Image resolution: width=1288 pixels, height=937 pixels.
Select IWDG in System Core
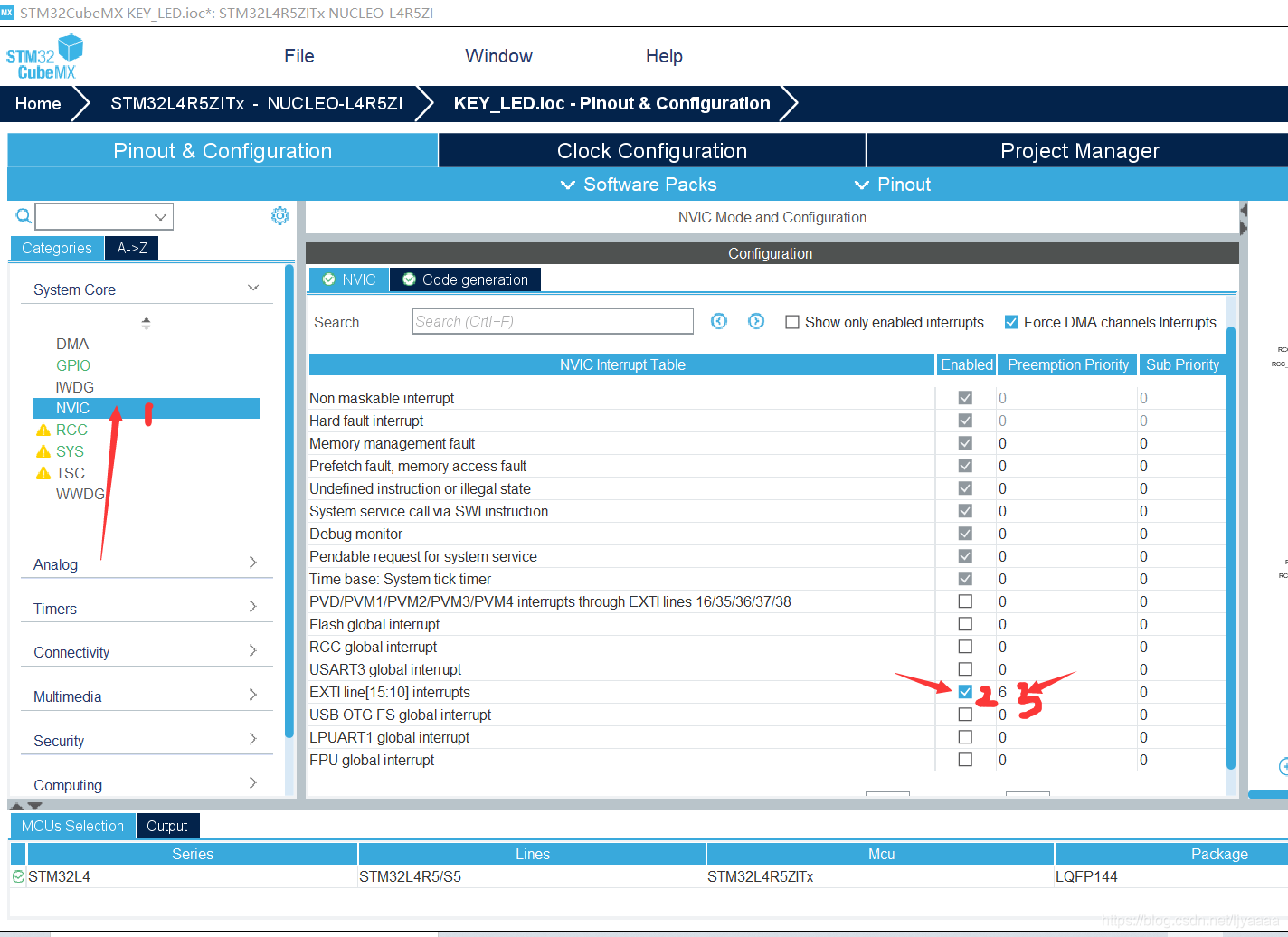[x=75, y=387]
